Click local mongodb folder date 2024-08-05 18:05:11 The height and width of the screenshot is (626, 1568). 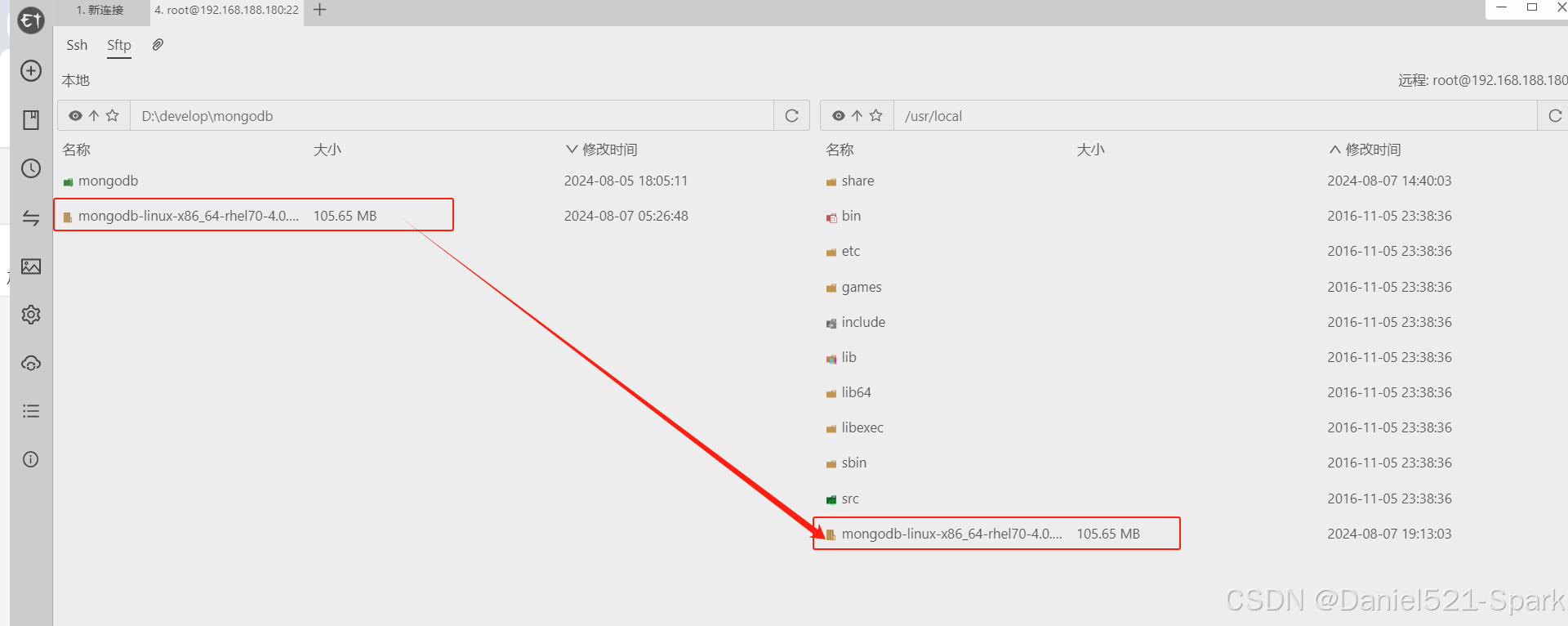tap(626, 181)
